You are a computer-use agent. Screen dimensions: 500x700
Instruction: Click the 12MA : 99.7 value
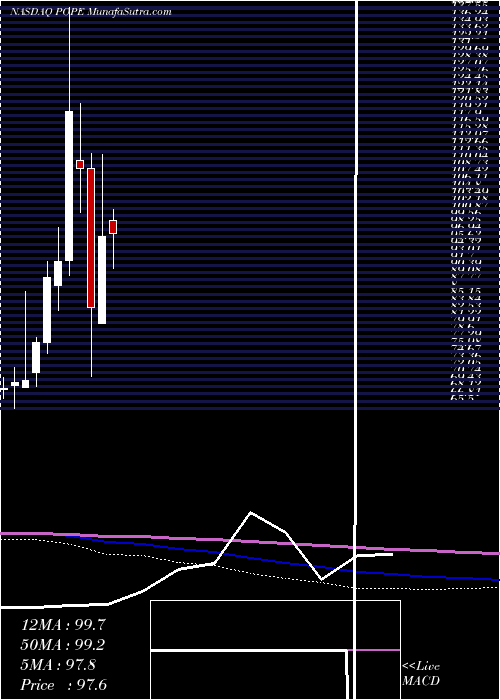click(x=64, y=625)
